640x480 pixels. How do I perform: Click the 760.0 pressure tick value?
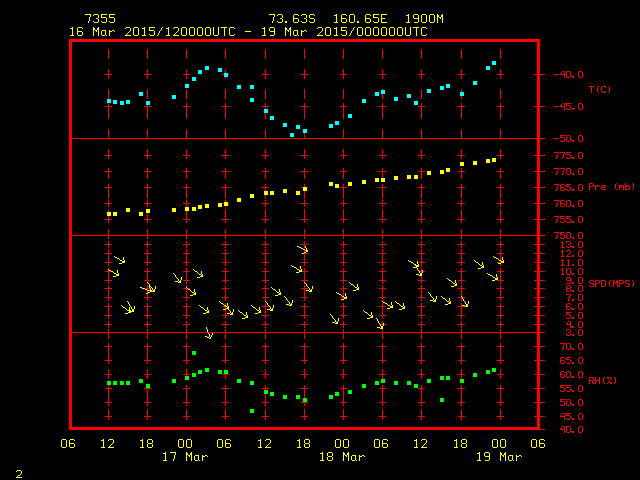pyautogui.click(x=569, y=203)
